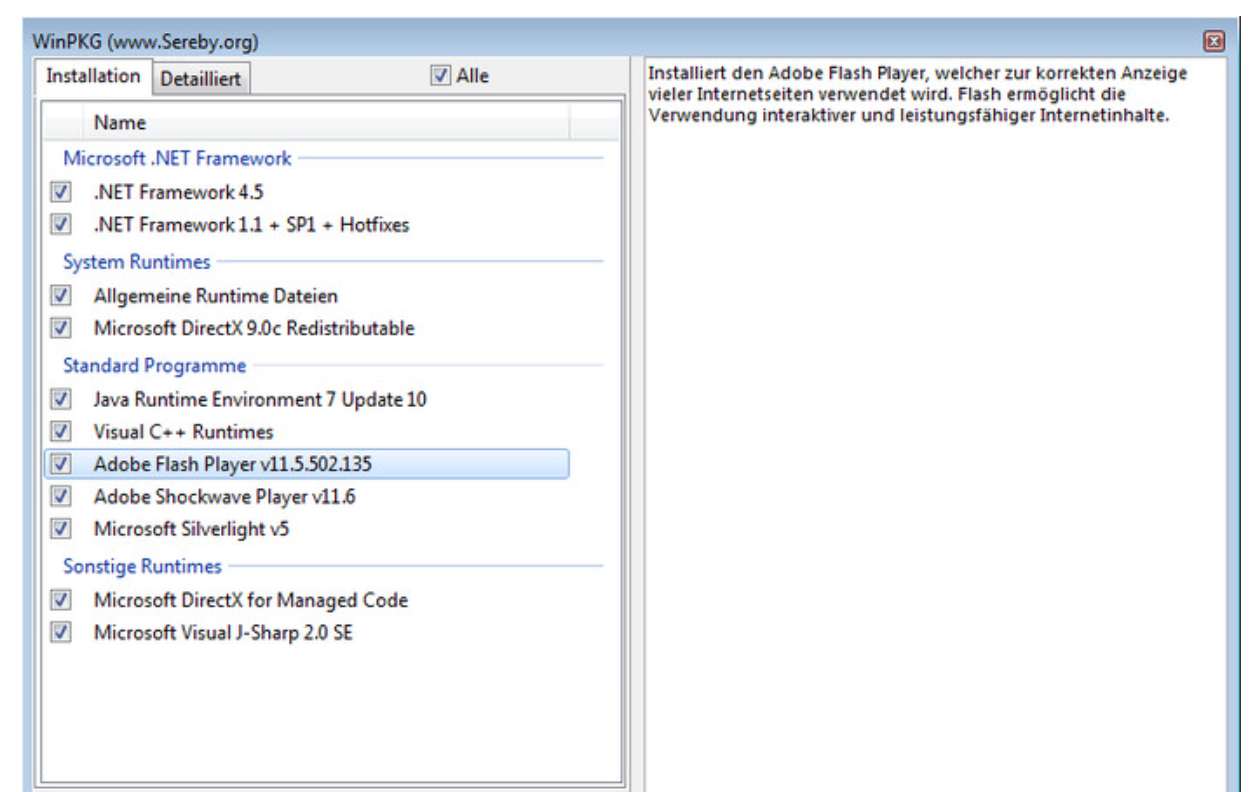Image resolution: width=1256 pixels, height=792 pixels.
Task: Uncheck .NET Framework 1.1 + SP1 checkbox
Action: click(62, 224)
